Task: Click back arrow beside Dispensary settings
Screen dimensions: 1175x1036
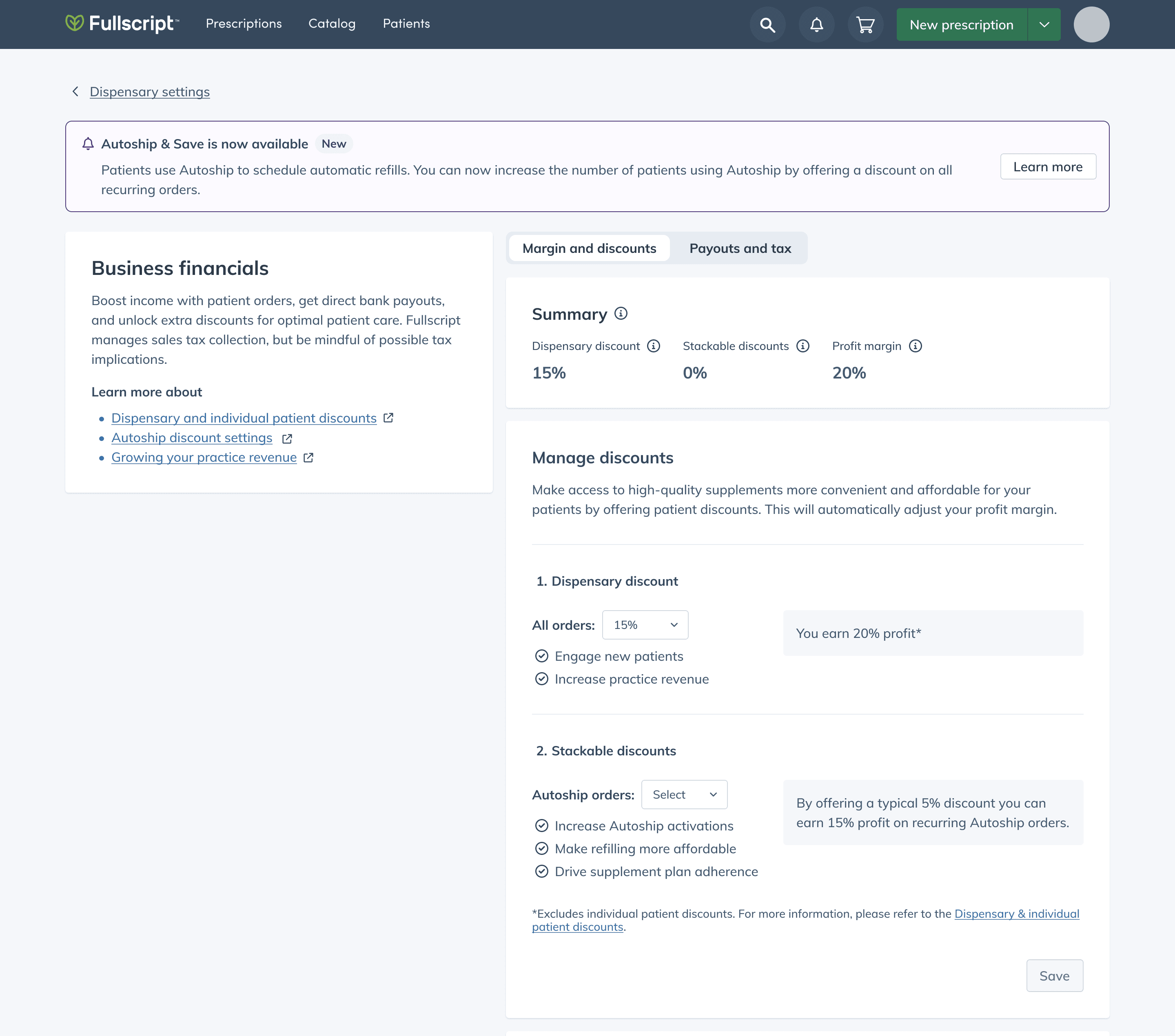Action: click(x=75, y=92)
